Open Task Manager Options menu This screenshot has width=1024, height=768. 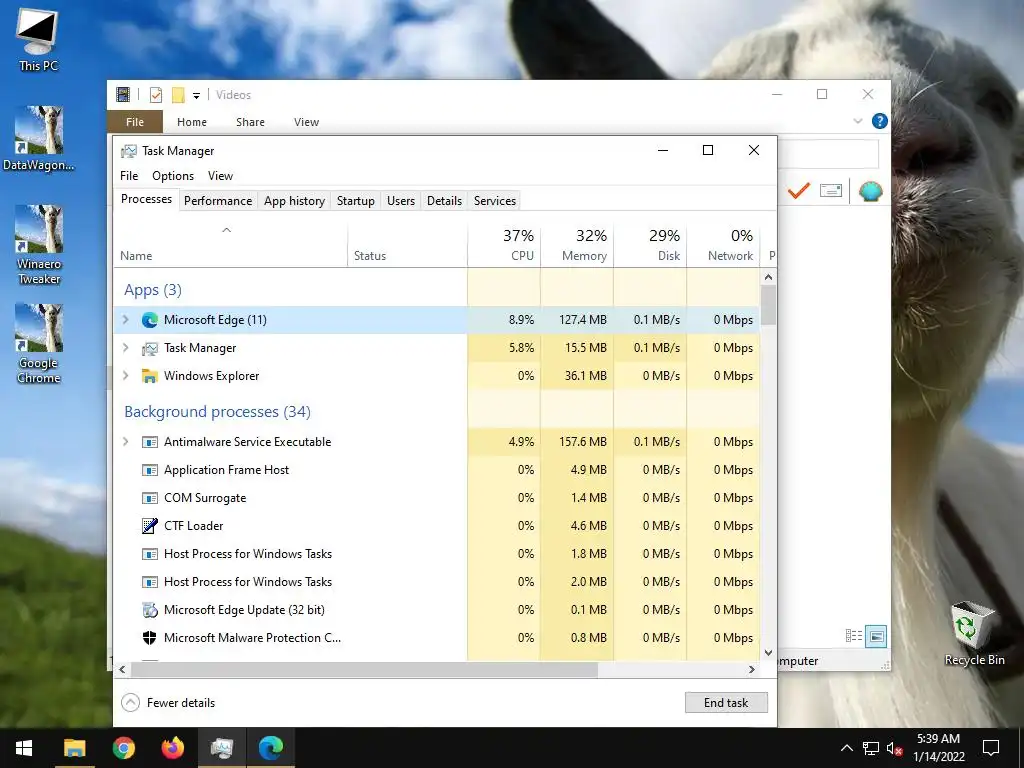(173, 176)
